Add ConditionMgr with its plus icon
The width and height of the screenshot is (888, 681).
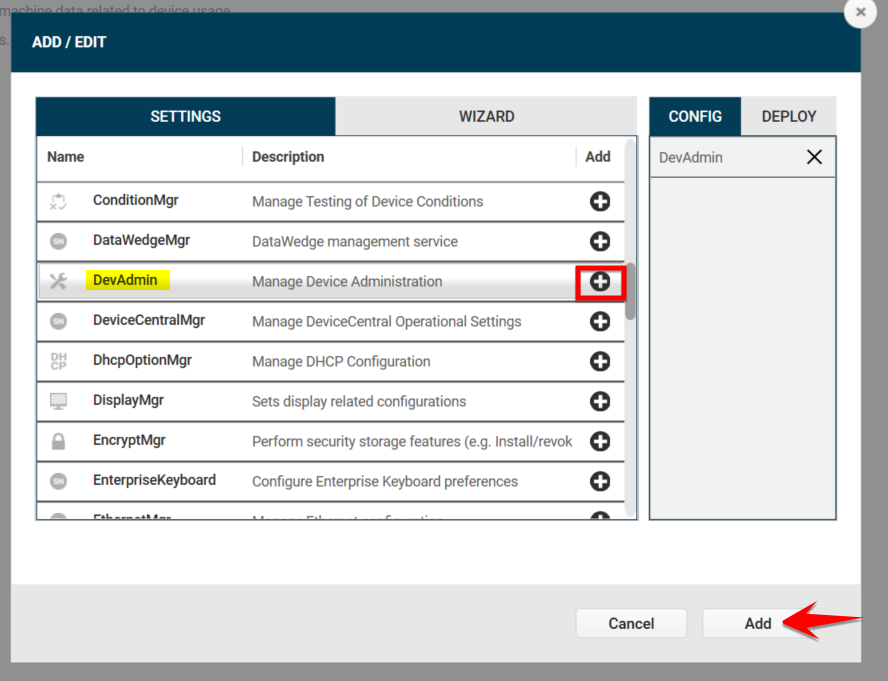(x=600, y=201)
